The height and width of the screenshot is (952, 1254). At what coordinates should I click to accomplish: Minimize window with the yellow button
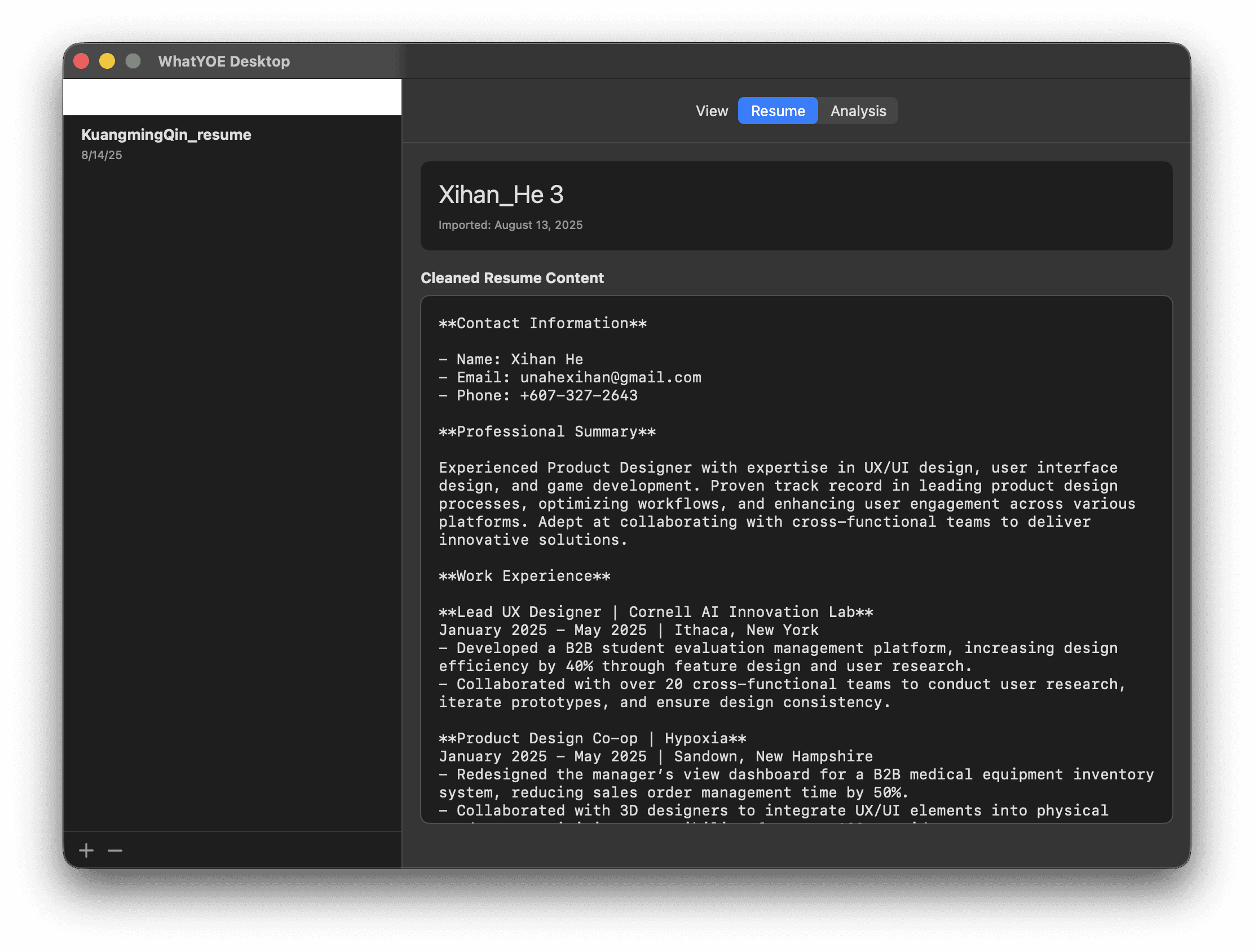(107, 61)
